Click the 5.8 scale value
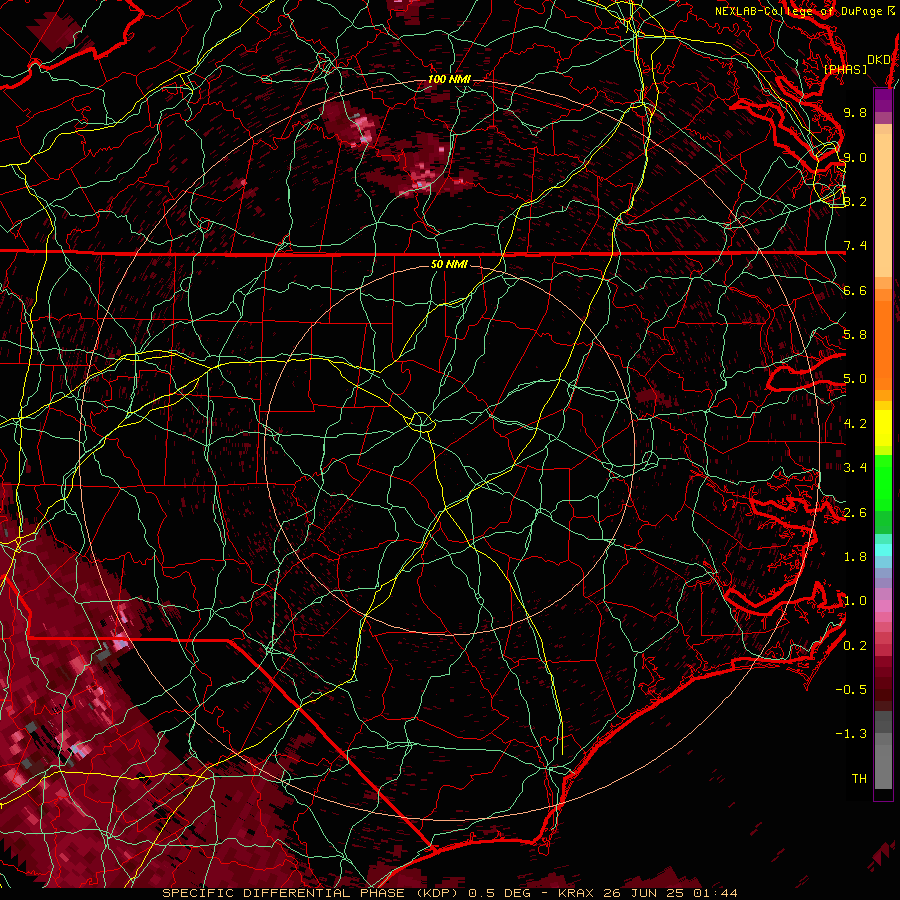This screenshot has width=900, height=900. 855,335
